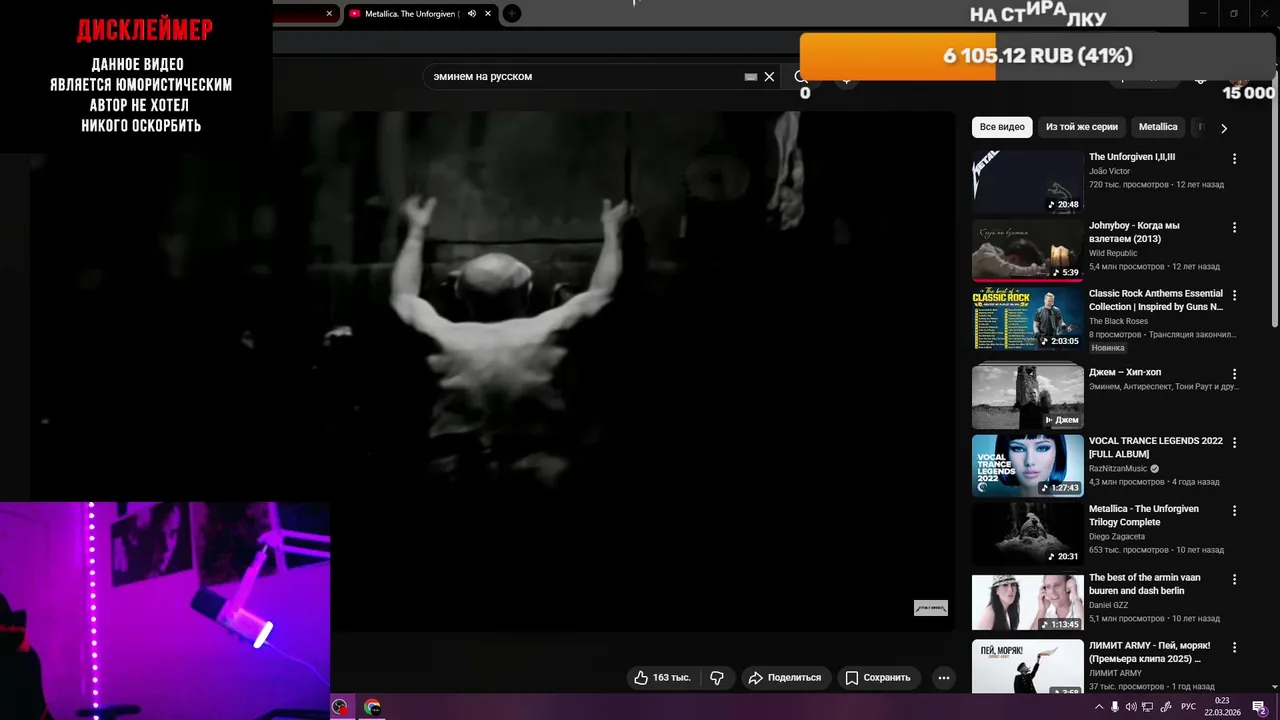Open menu for Unforgiven Trilogy Complete
The width and height of the screenshot is (1280, 720).
[x=1234, y=511]
